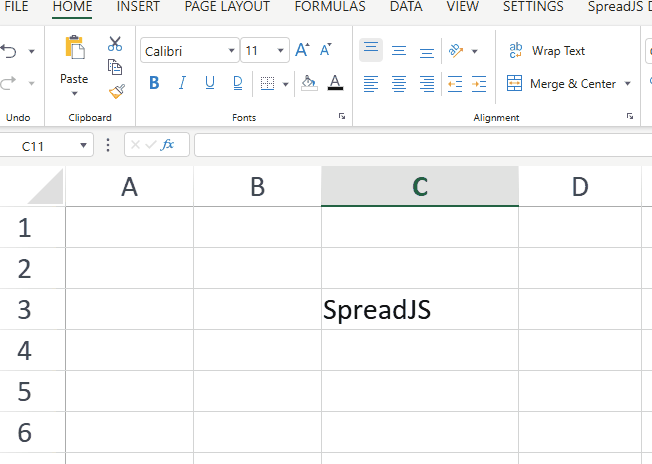
Task: Open the Redo history dropdown arrow
Action: 32,84
